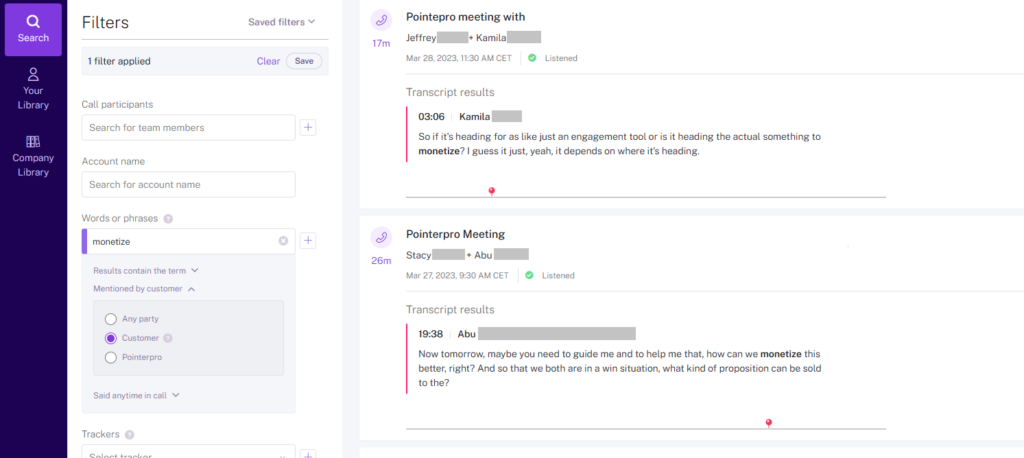Click the plus icon next to monetize field

pyautogui.click(x=308, y=241)
